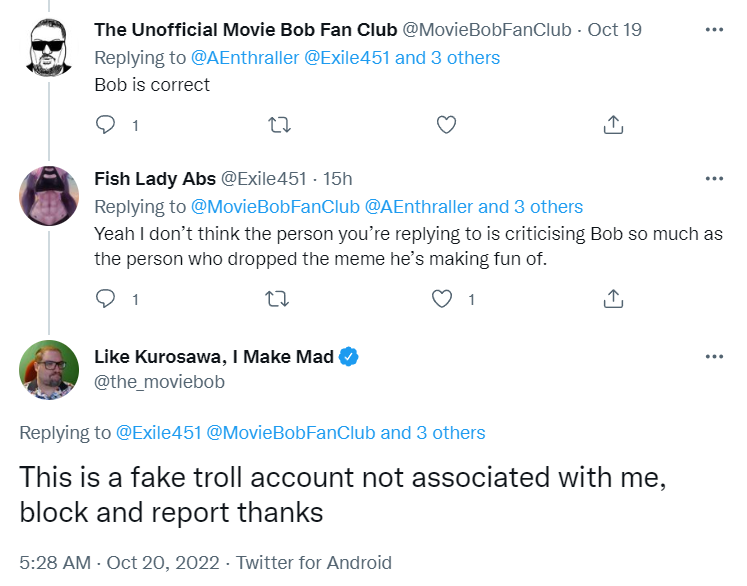This screenshot has width=747, height=586.
Task: Open Fish Lady Abs profile avatar
Action: pos(49,196)
